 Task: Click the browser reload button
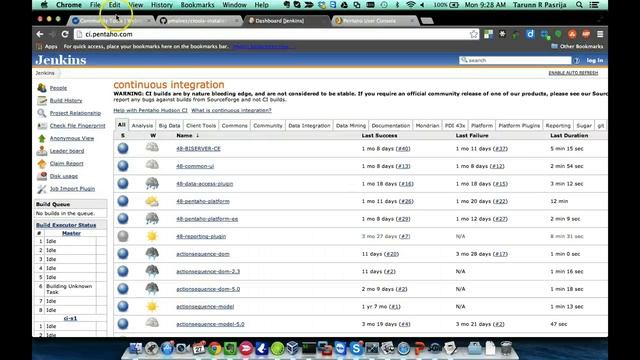point(65,34)
